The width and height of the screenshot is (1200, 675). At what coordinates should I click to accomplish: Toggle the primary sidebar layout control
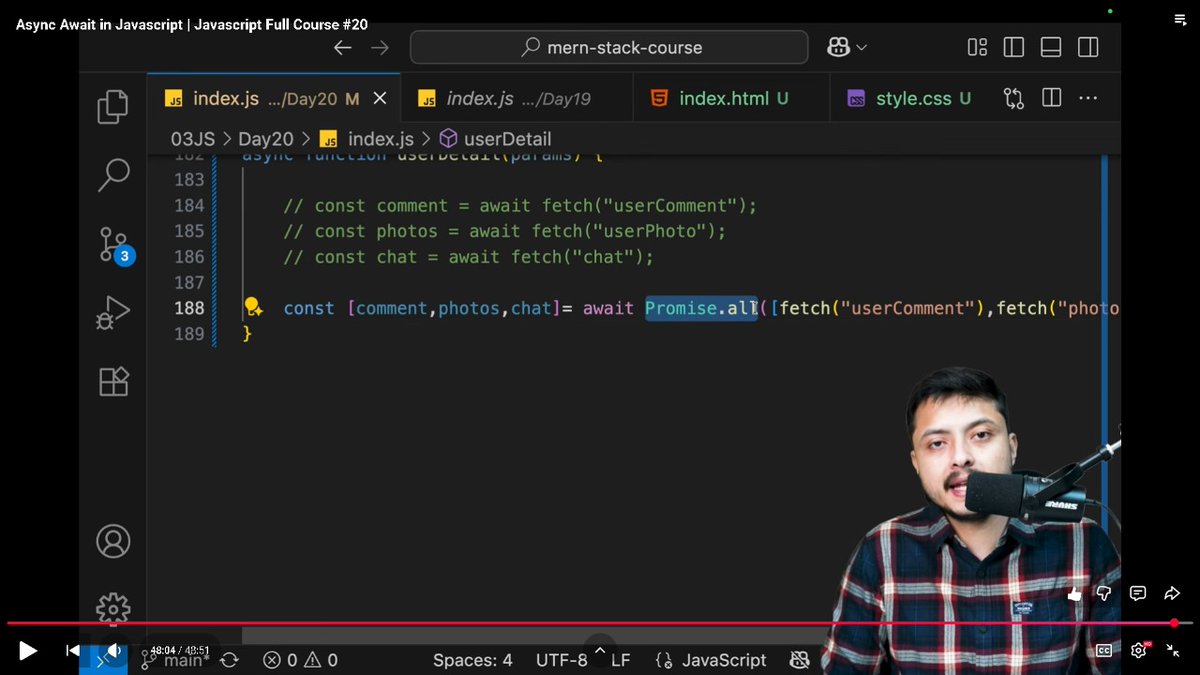pos(1013,47)
